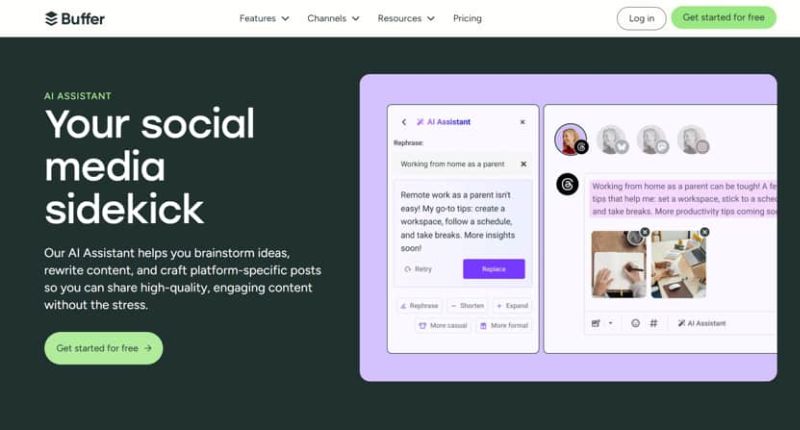Go back using AI Assistant panel arrow
The width and height of the screenshot is (800, 430).
pyautogui.click(x=404, y=122)
